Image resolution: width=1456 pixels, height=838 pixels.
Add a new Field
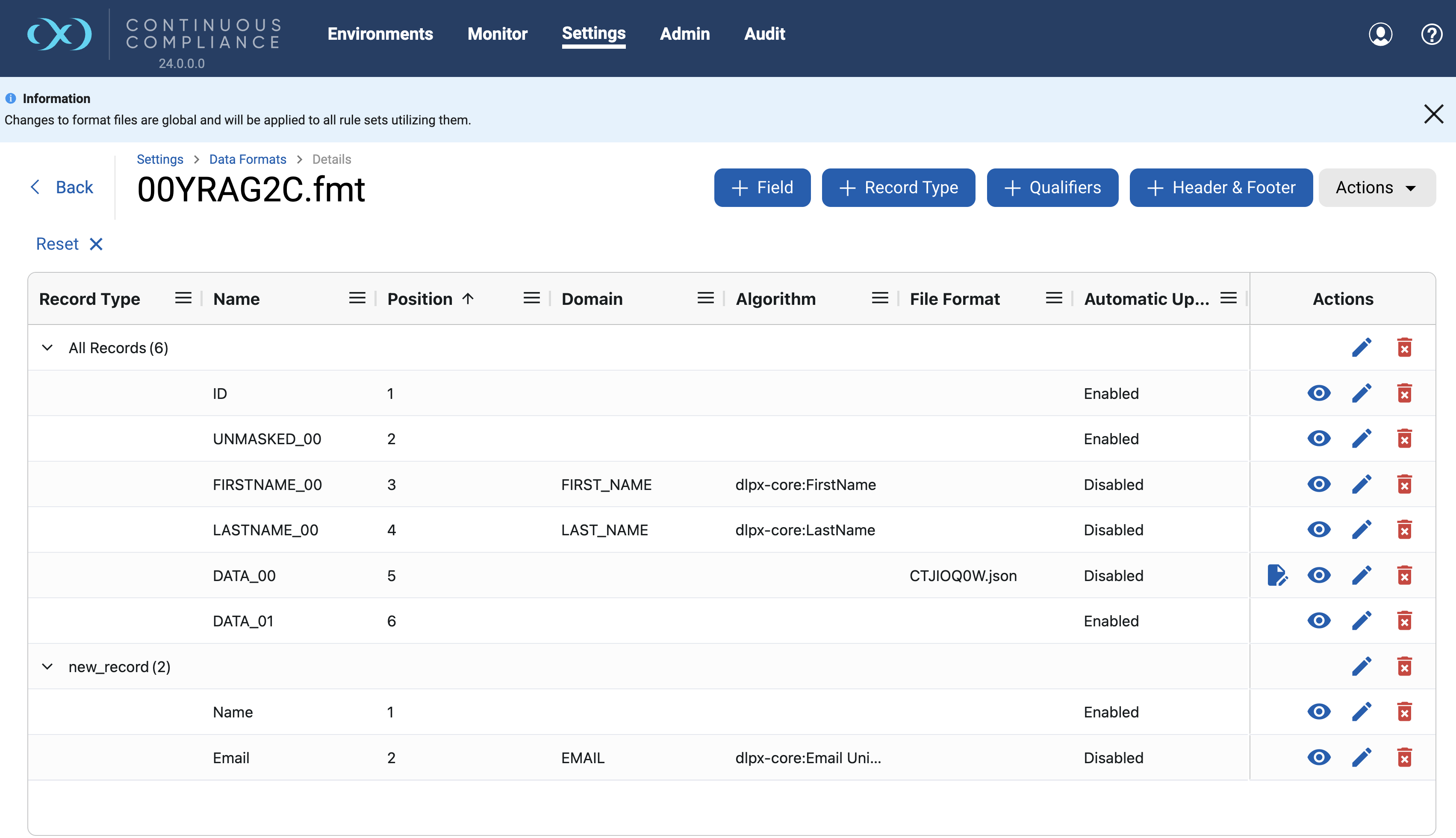point(762,187)
